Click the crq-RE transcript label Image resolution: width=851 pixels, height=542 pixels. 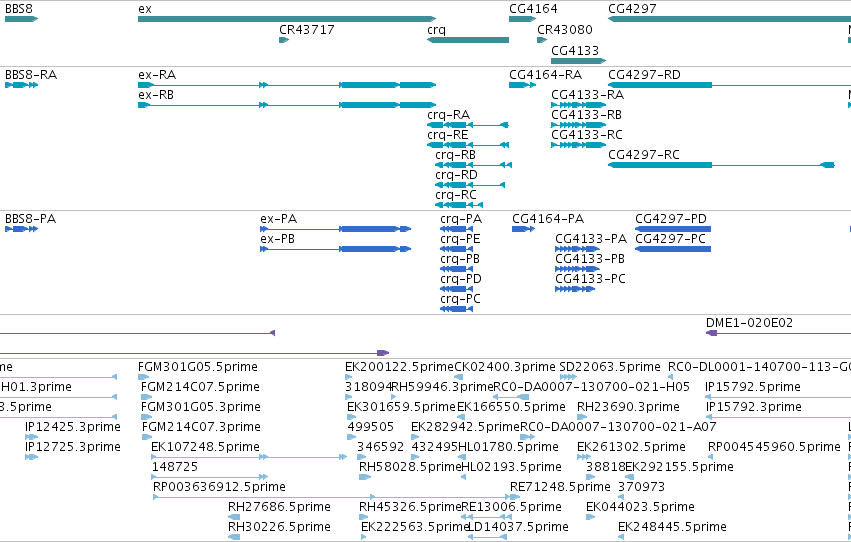click(x=448, y=135)
